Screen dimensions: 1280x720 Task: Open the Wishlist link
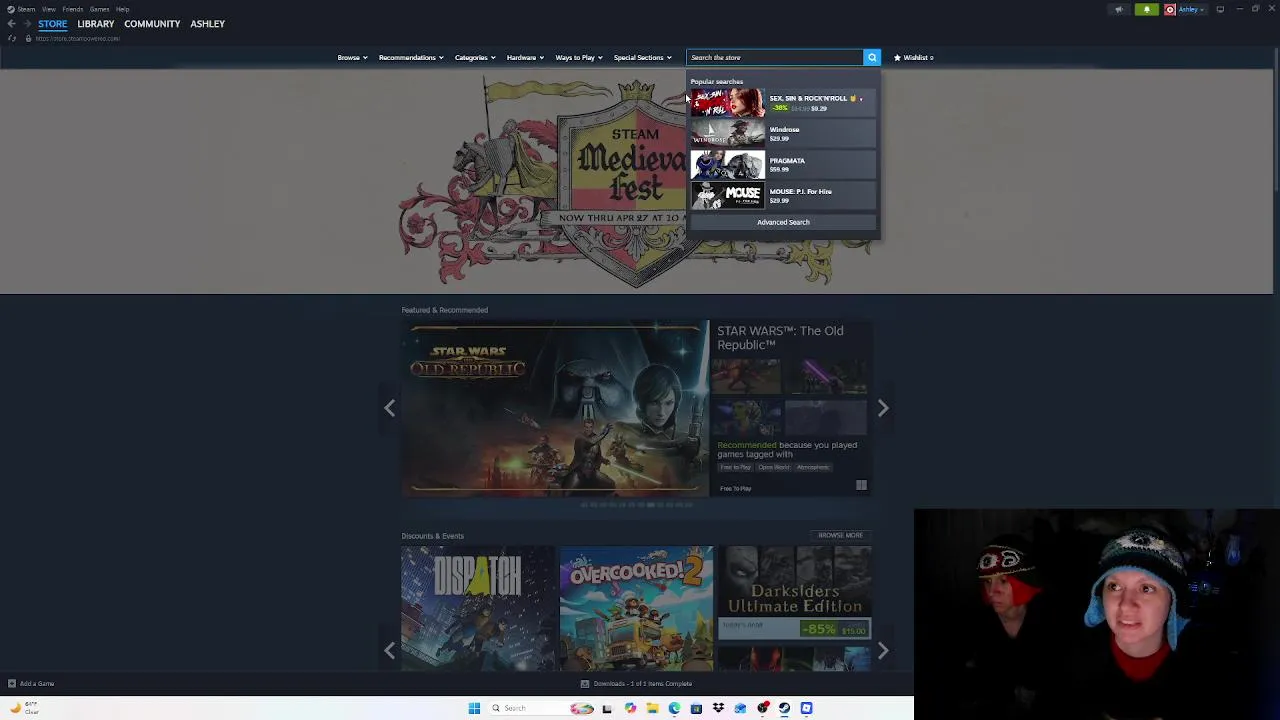[914, 57]
